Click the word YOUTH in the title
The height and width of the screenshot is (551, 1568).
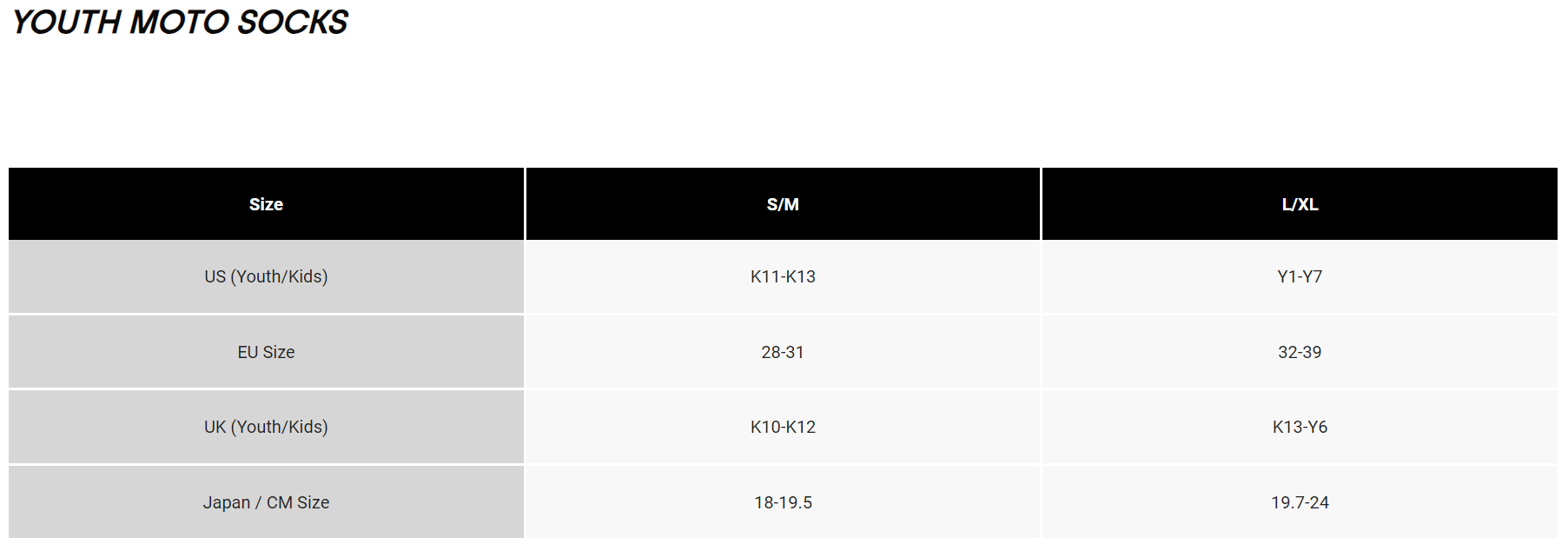(66, 23)
